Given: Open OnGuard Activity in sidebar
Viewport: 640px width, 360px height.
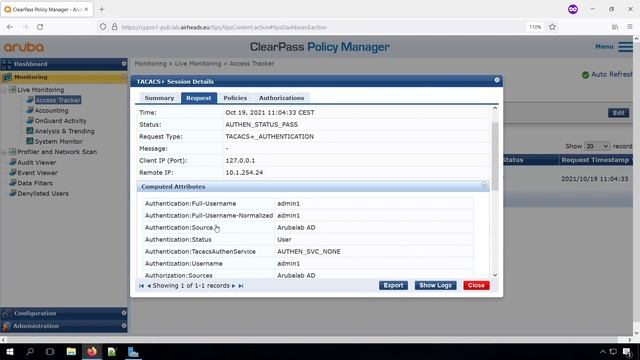Looking at the screenshot, I should click(60, 121).
